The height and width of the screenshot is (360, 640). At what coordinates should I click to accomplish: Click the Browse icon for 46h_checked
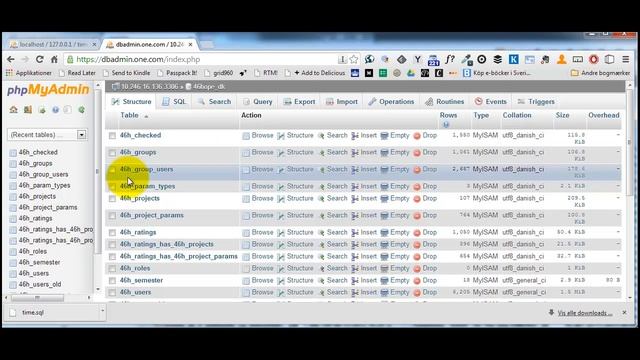tap(246, 136)
